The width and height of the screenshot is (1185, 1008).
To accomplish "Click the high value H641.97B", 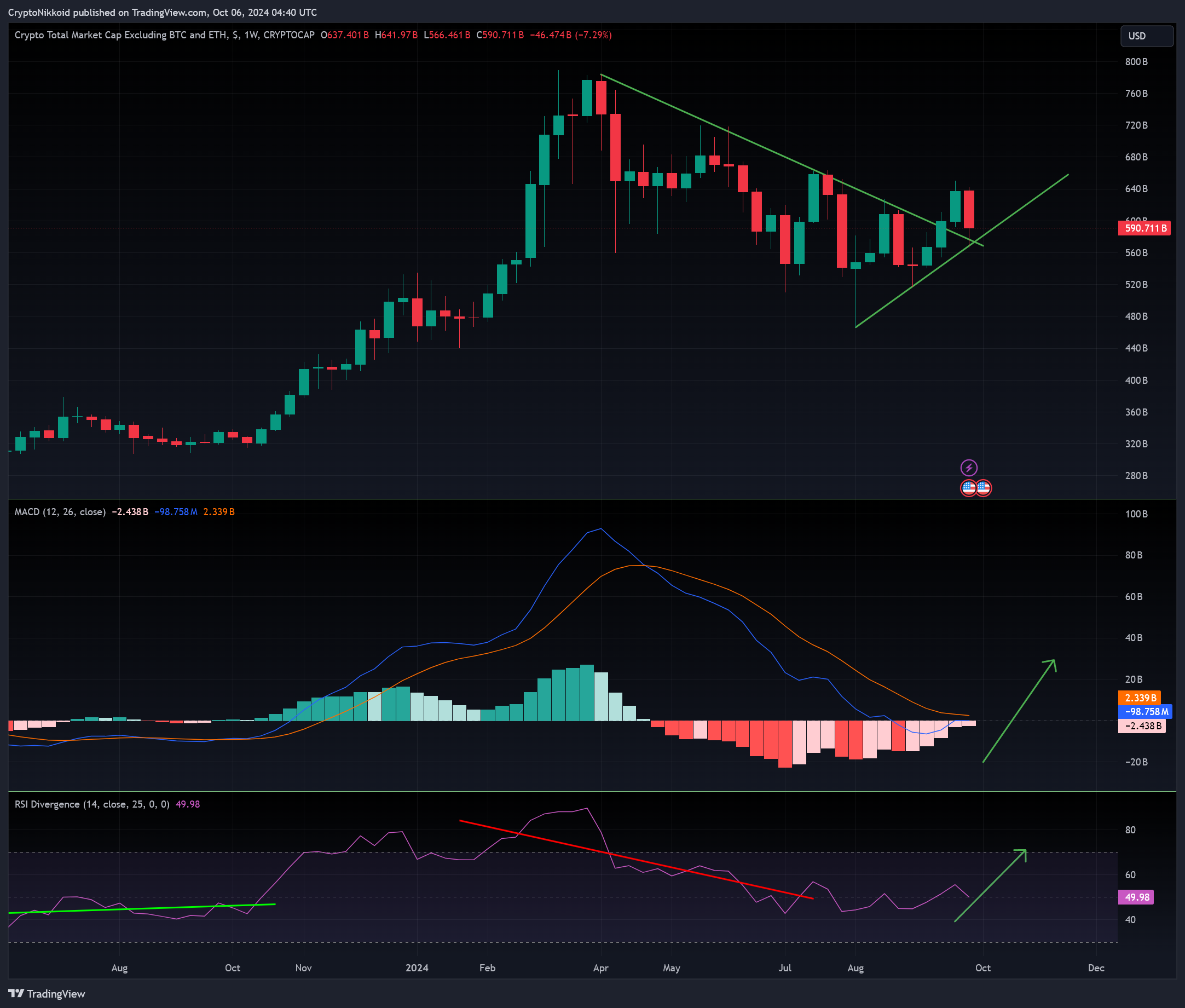I will pyautogui.click(x=396, y=35).
